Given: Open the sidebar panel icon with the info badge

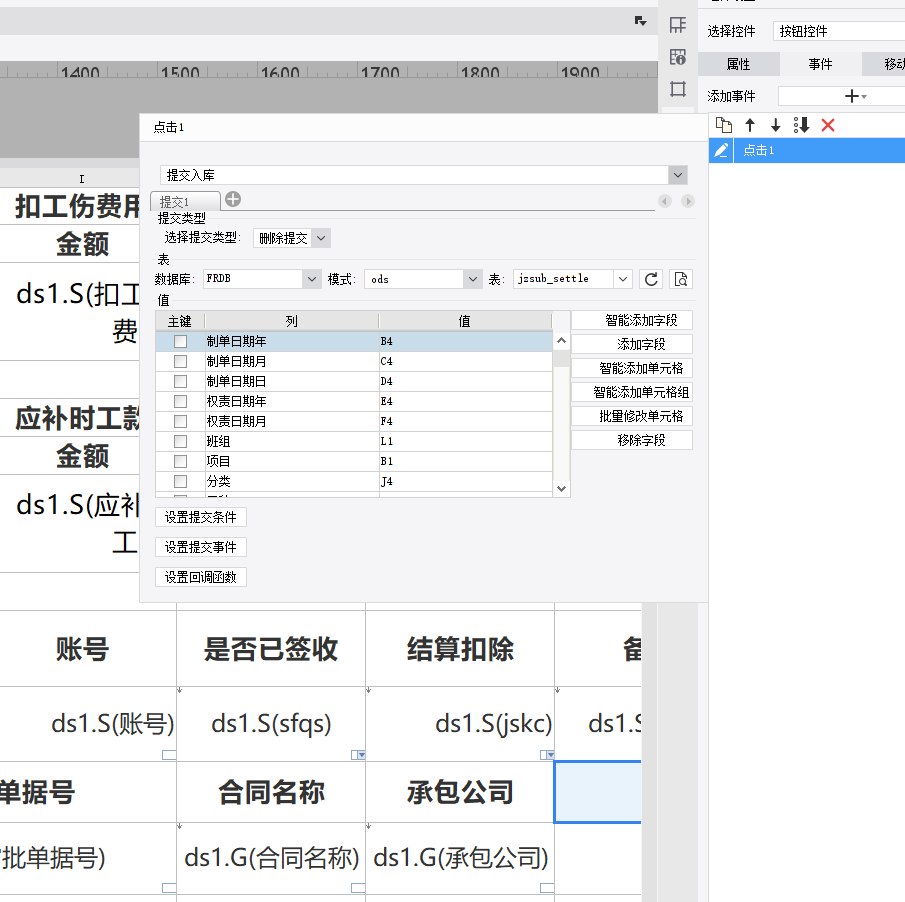Looking at the screenshot, I should [x=678, y=57].
